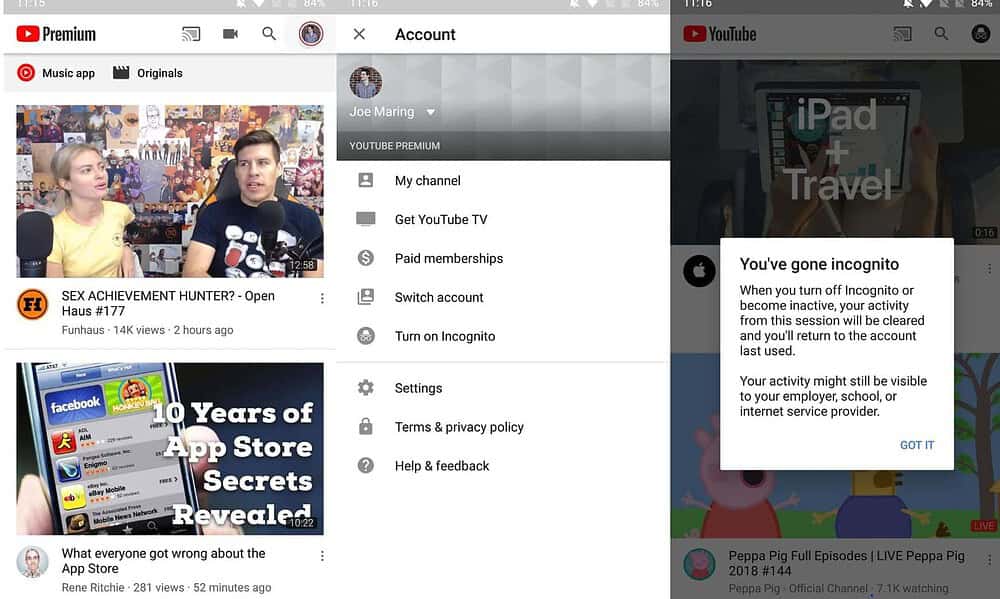
Task: Open the Peppa Pig channel avatar
Action: point(699,565)
